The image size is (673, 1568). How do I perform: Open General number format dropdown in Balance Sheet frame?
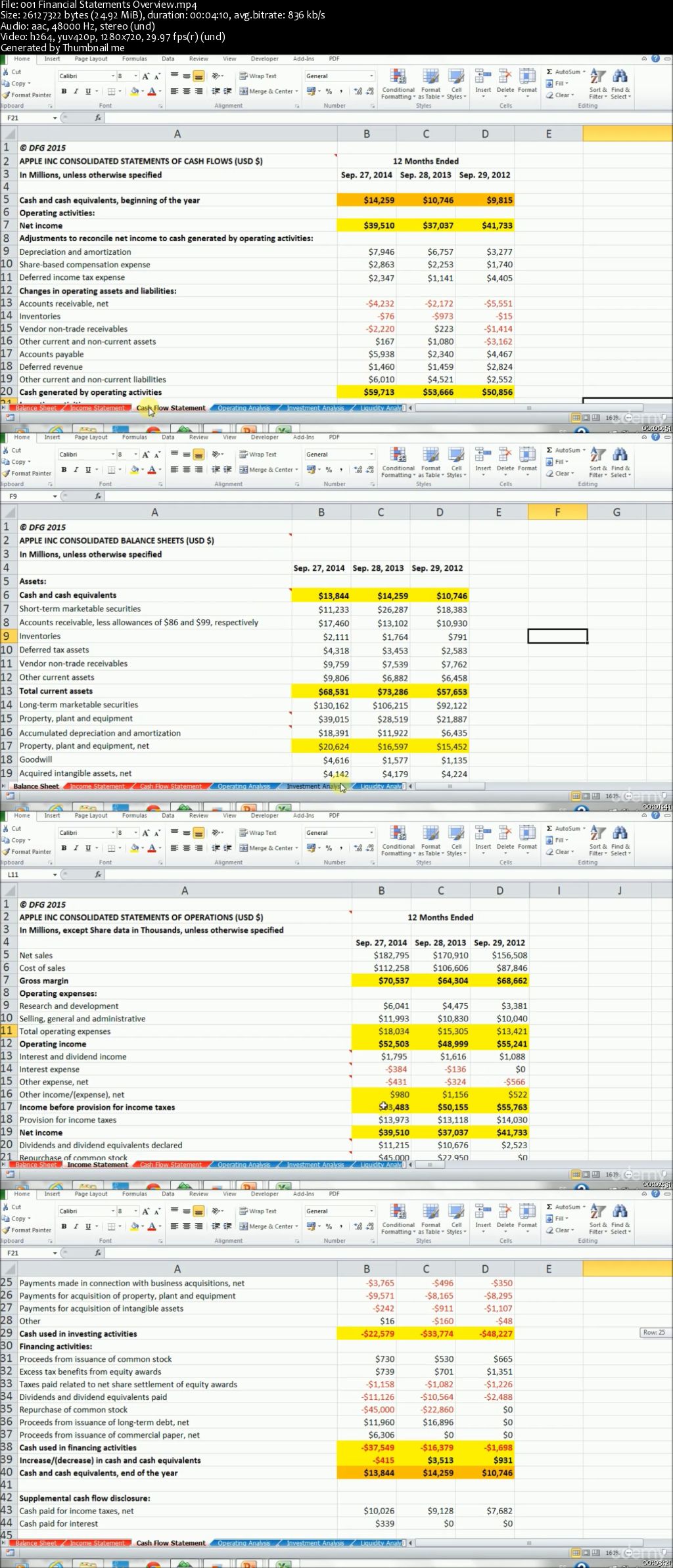[x=371, y=455]
